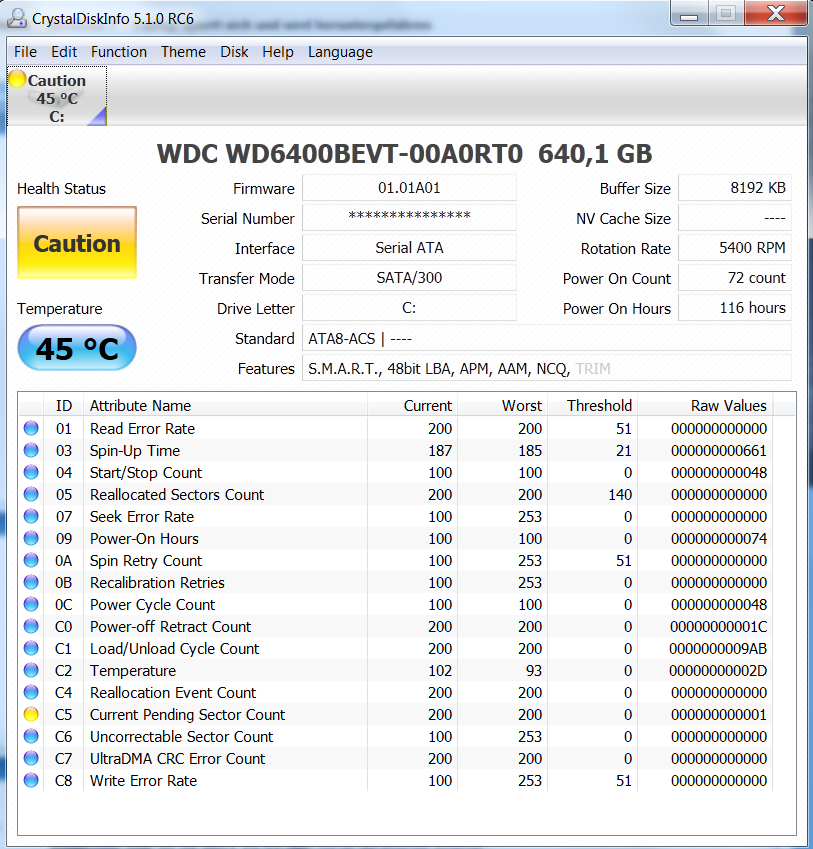Select the Write Error Rate attribute name

point(143,781)
